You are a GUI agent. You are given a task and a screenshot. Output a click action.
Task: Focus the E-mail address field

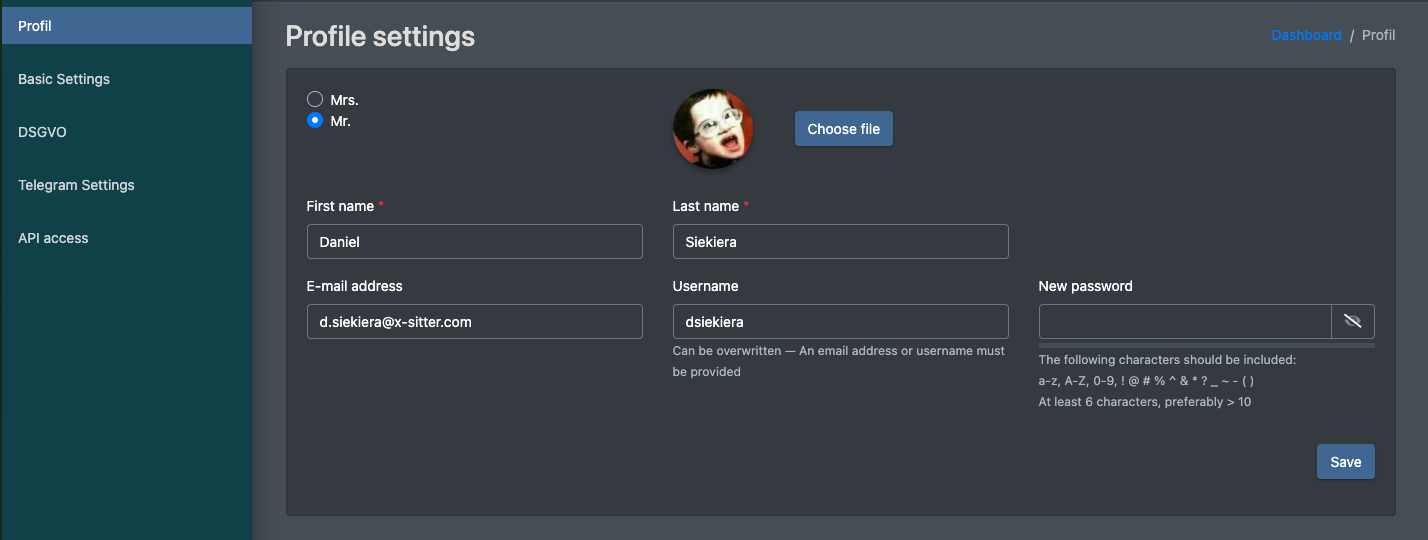click(x=475, y=322)
